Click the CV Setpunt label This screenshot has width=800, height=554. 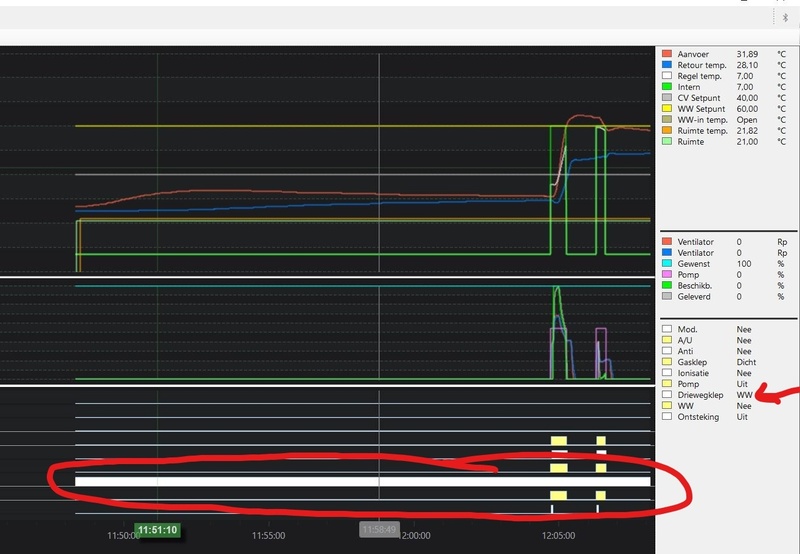pyautogui.click(x=698, y=97)
